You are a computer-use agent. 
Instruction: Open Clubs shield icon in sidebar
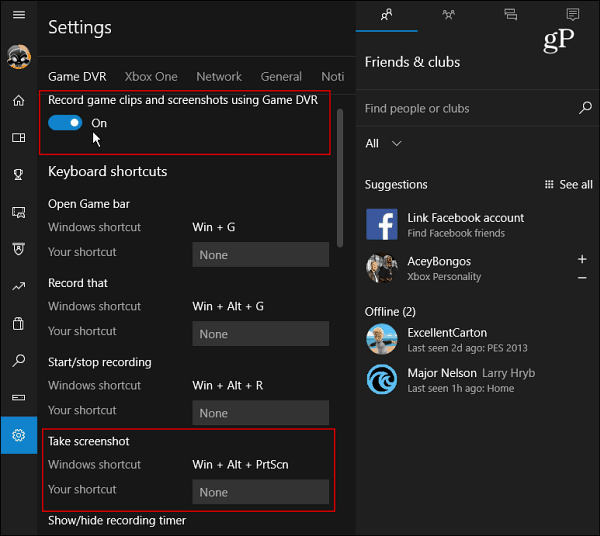point(19,249)
